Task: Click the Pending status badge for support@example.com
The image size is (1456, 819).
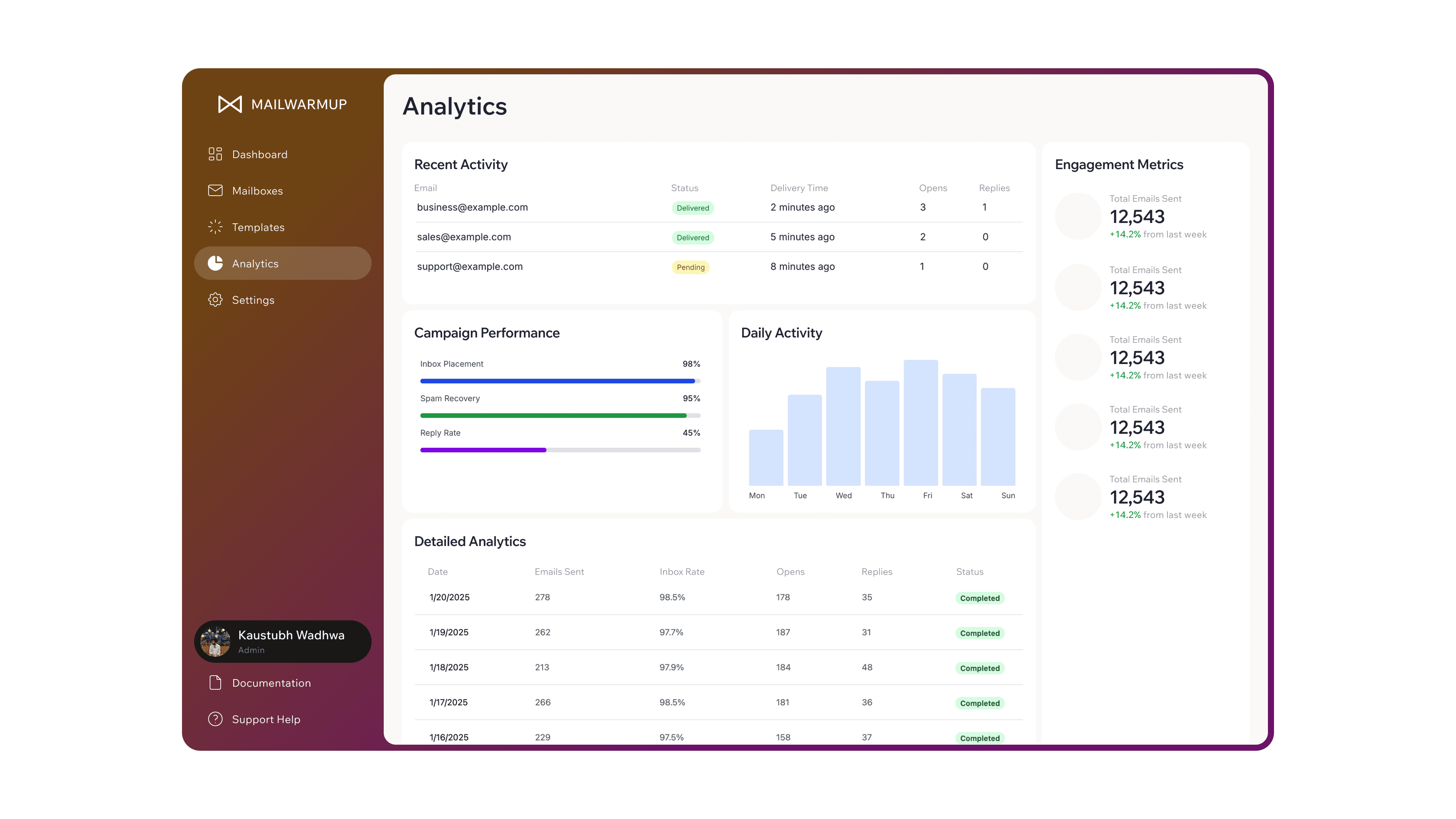Action: (x=690, y=267)
